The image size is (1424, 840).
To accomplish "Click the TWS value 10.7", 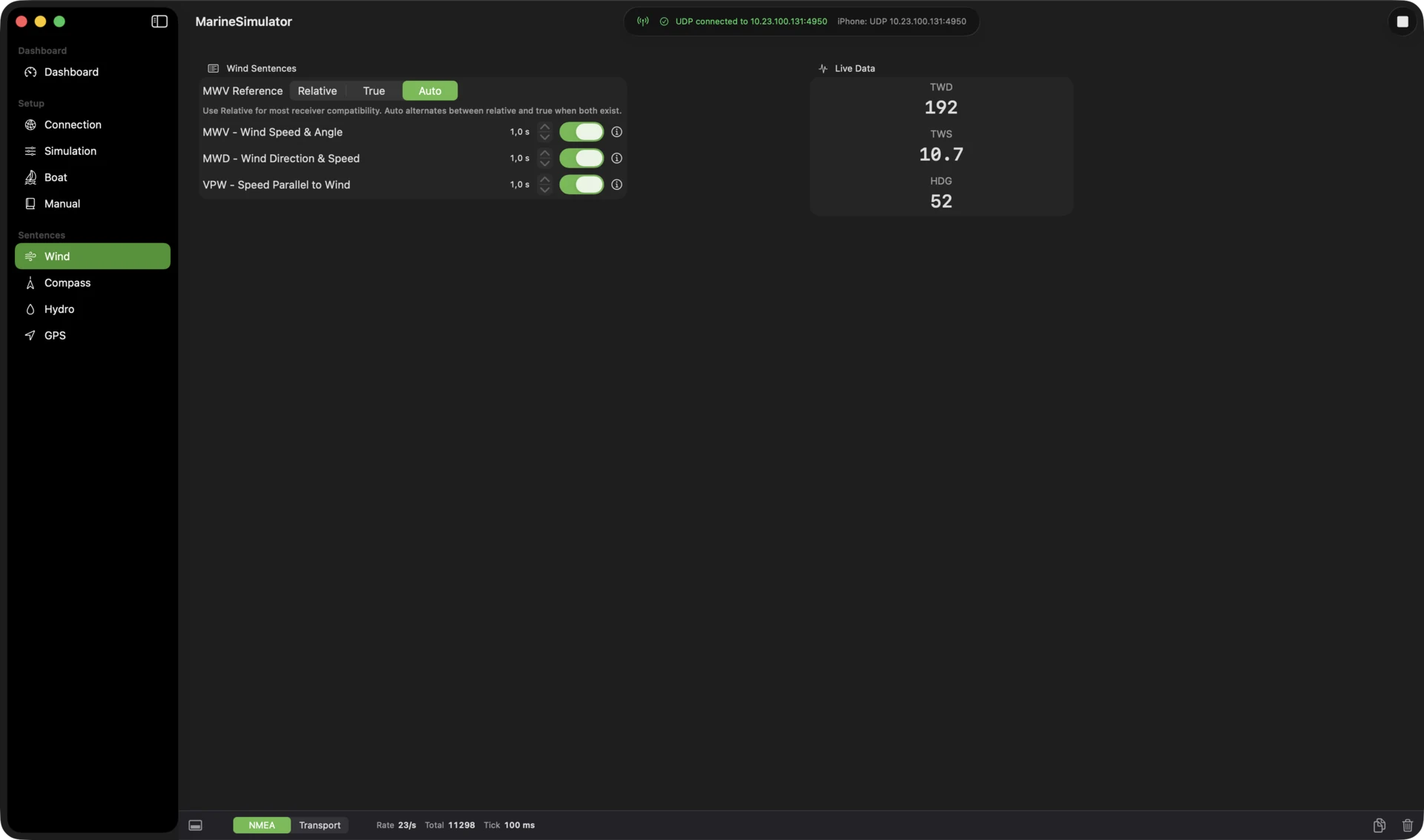I will tap(941, 154).
